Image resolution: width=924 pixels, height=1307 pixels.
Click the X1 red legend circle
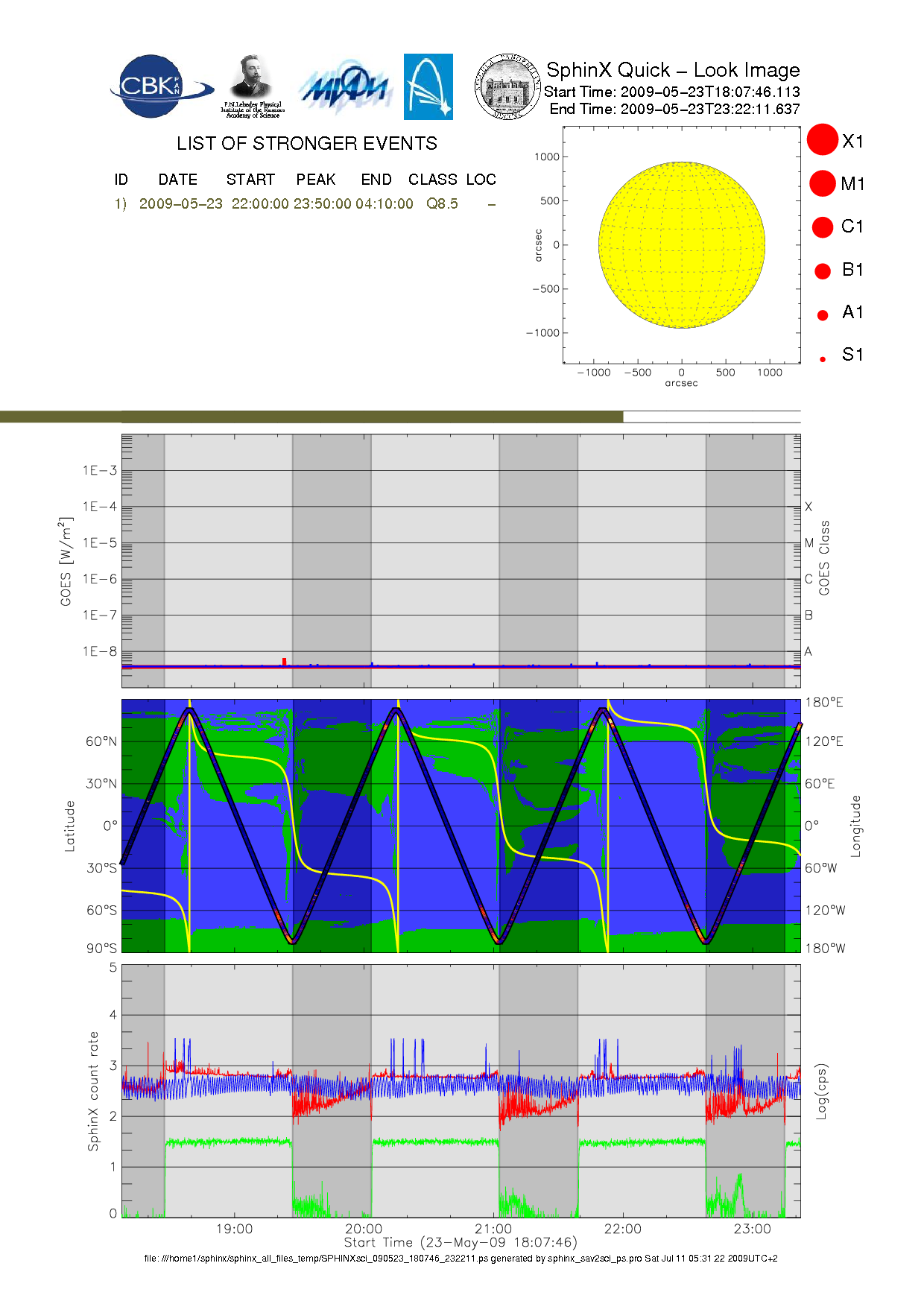click(x=823, y=140)
